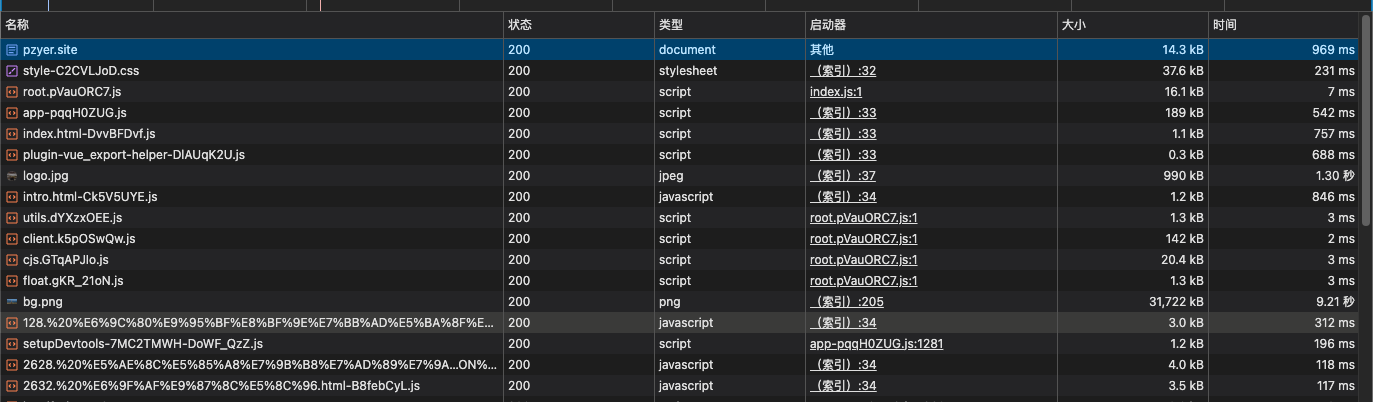Click the red load marker in timeline overview
Screen dimensions: 1373x402
pyautogui.click(x=320, y=5)
